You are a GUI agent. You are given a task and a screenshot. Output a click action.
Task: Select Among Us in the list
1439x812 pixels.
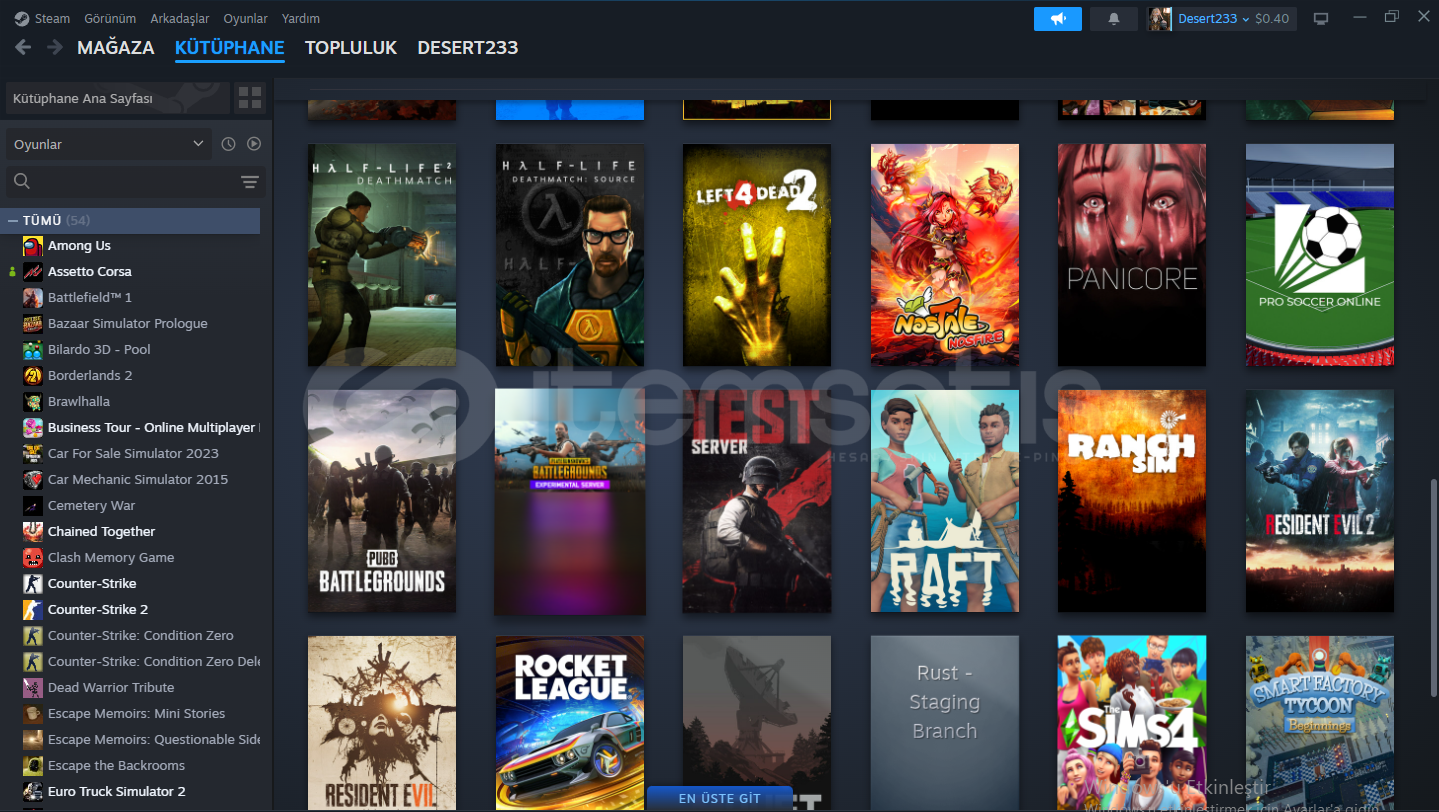click(79, 245)
